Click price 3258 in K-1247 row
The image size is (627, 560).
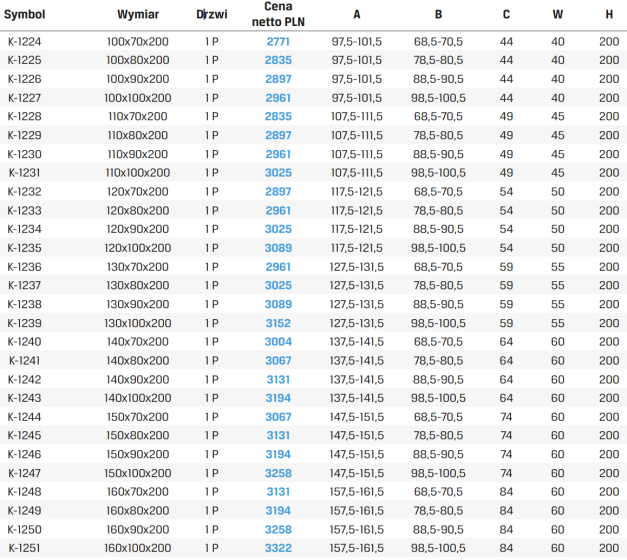(x=278, y=473)
